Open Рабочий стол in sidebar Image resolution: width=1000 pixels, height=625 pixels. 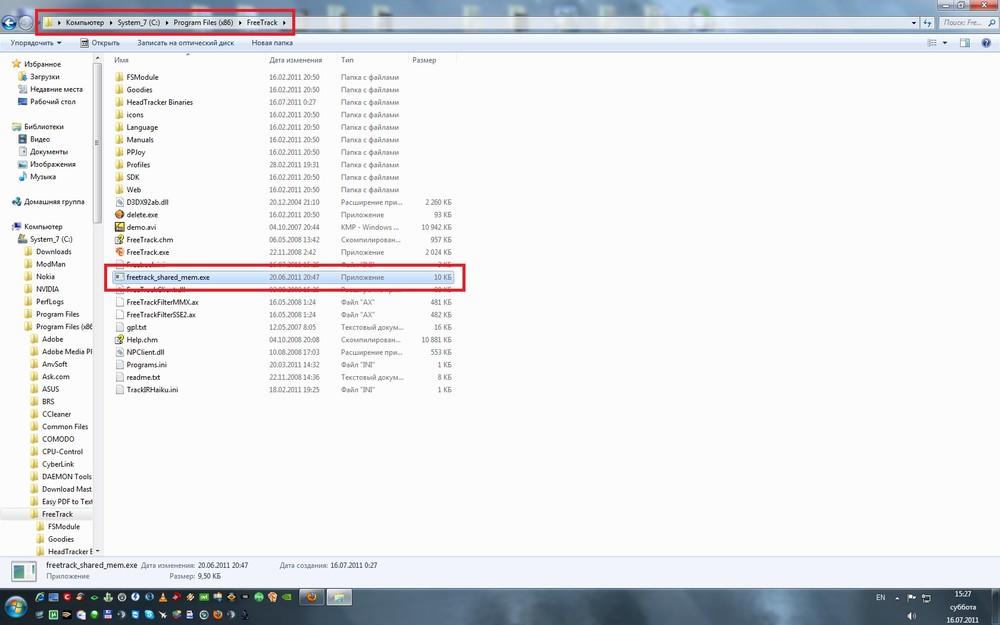click(52, 101)
